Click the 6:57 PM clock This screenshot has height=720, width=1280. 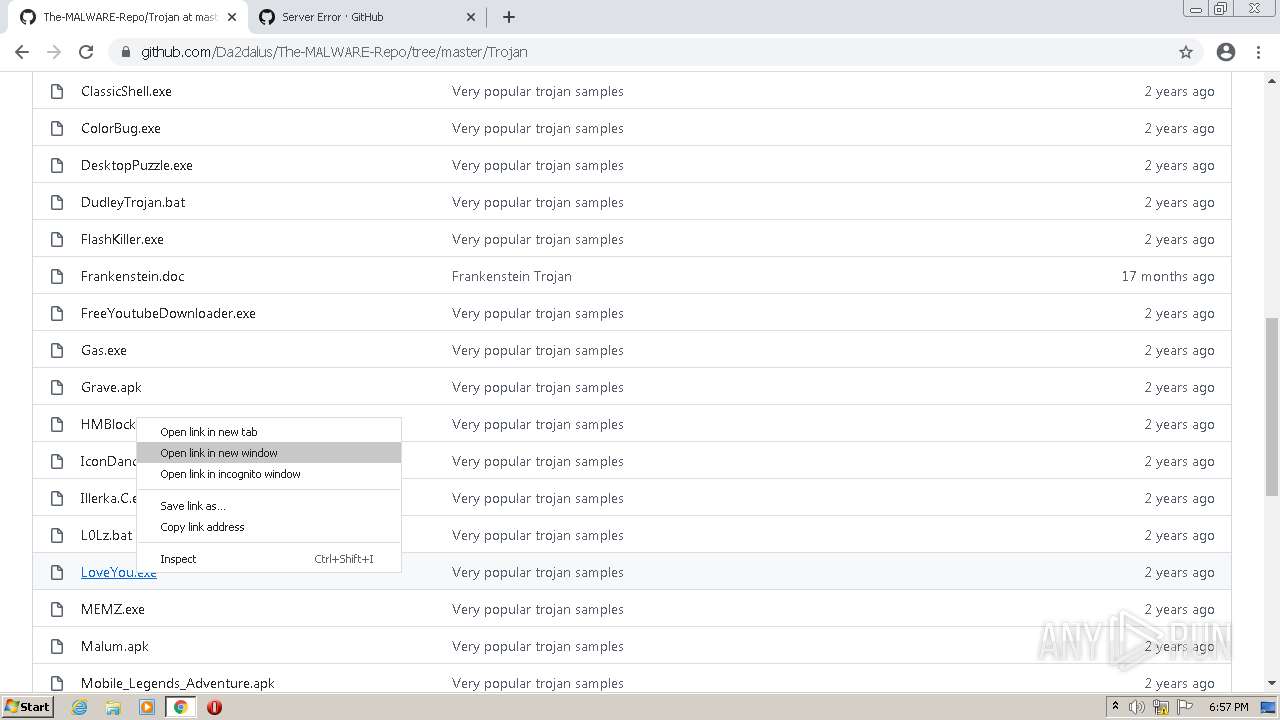coord(1228,707)
